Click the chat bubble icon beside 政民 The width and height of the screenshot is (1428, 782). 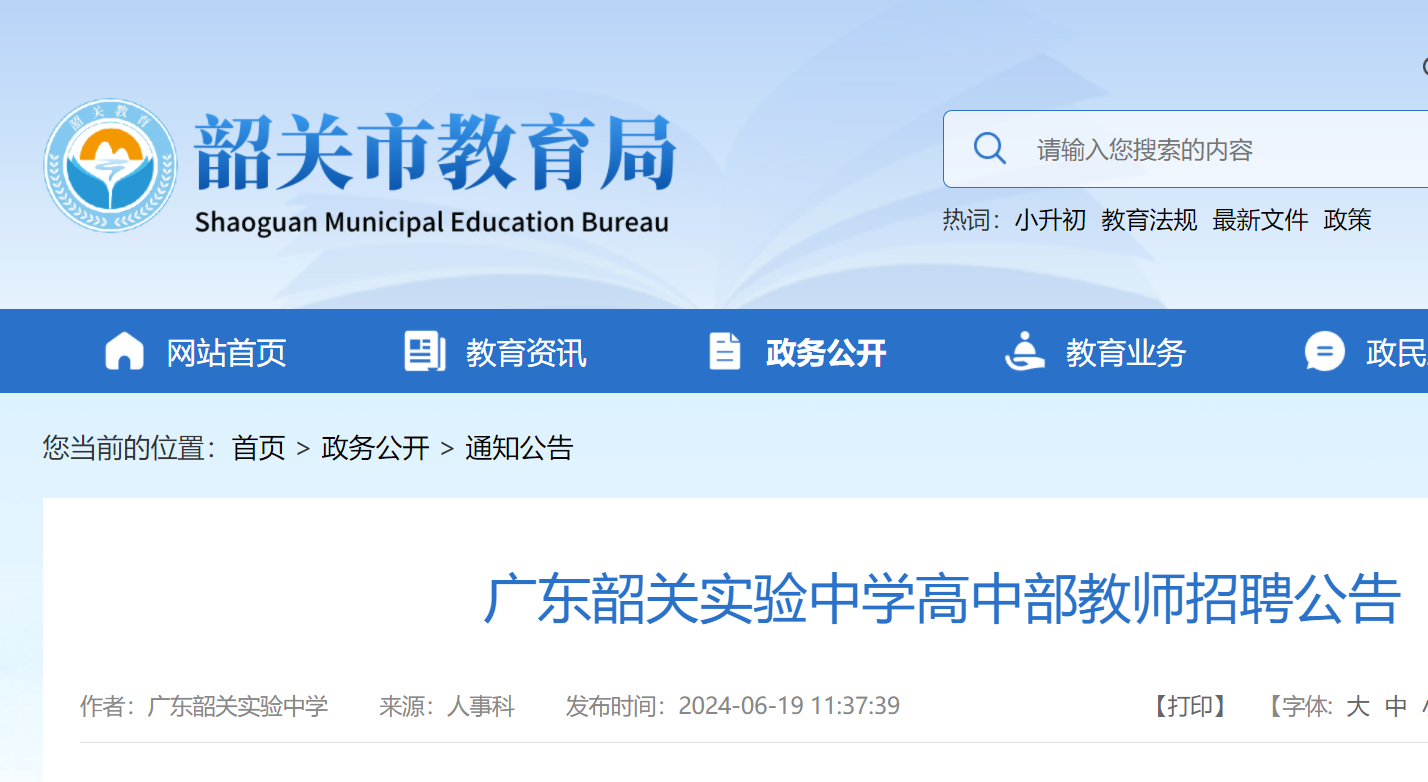pyautogui.click(x=1324, y=352)
